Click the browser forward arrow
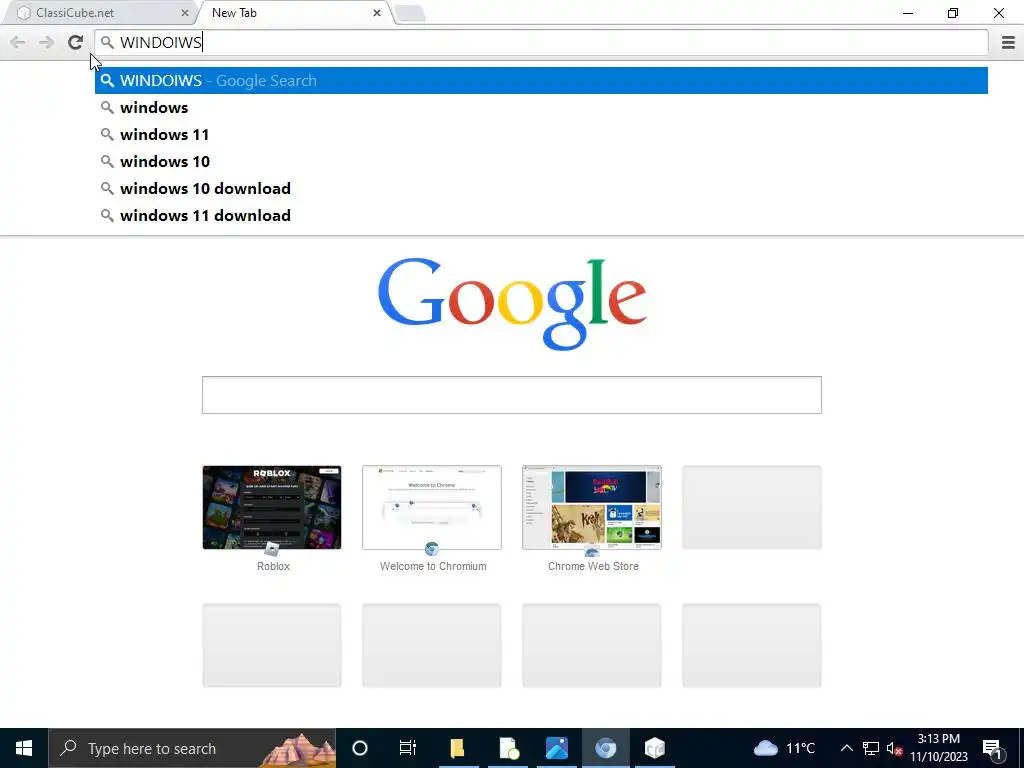 [x=46, y=42]
